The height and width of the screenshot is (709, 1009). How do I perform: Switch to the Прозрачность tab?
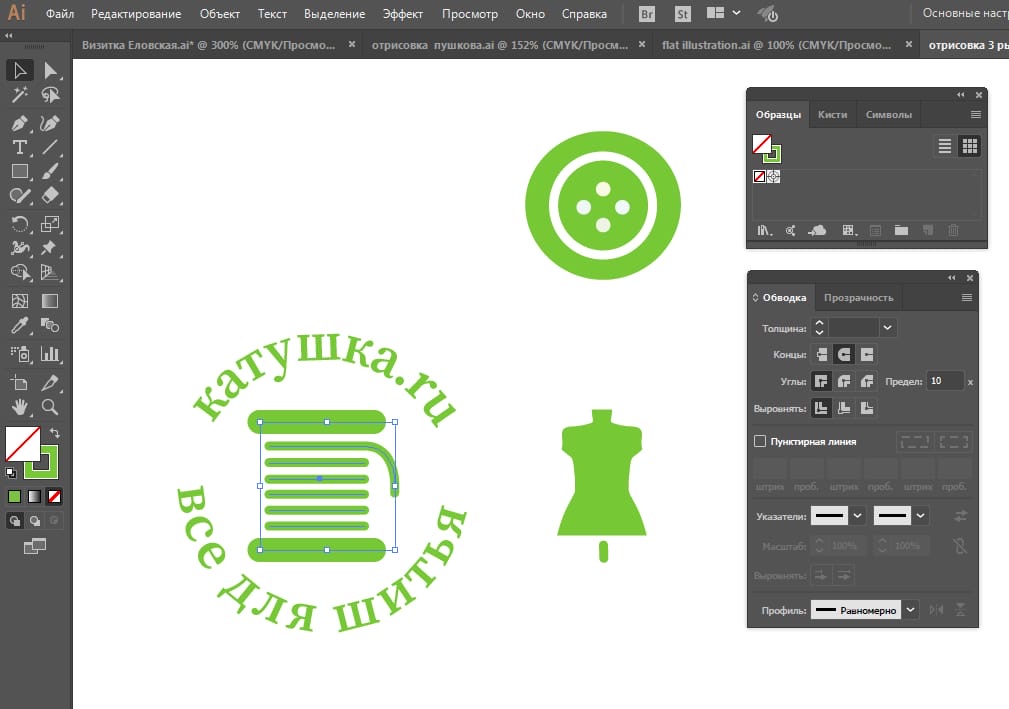pos(856,297)
